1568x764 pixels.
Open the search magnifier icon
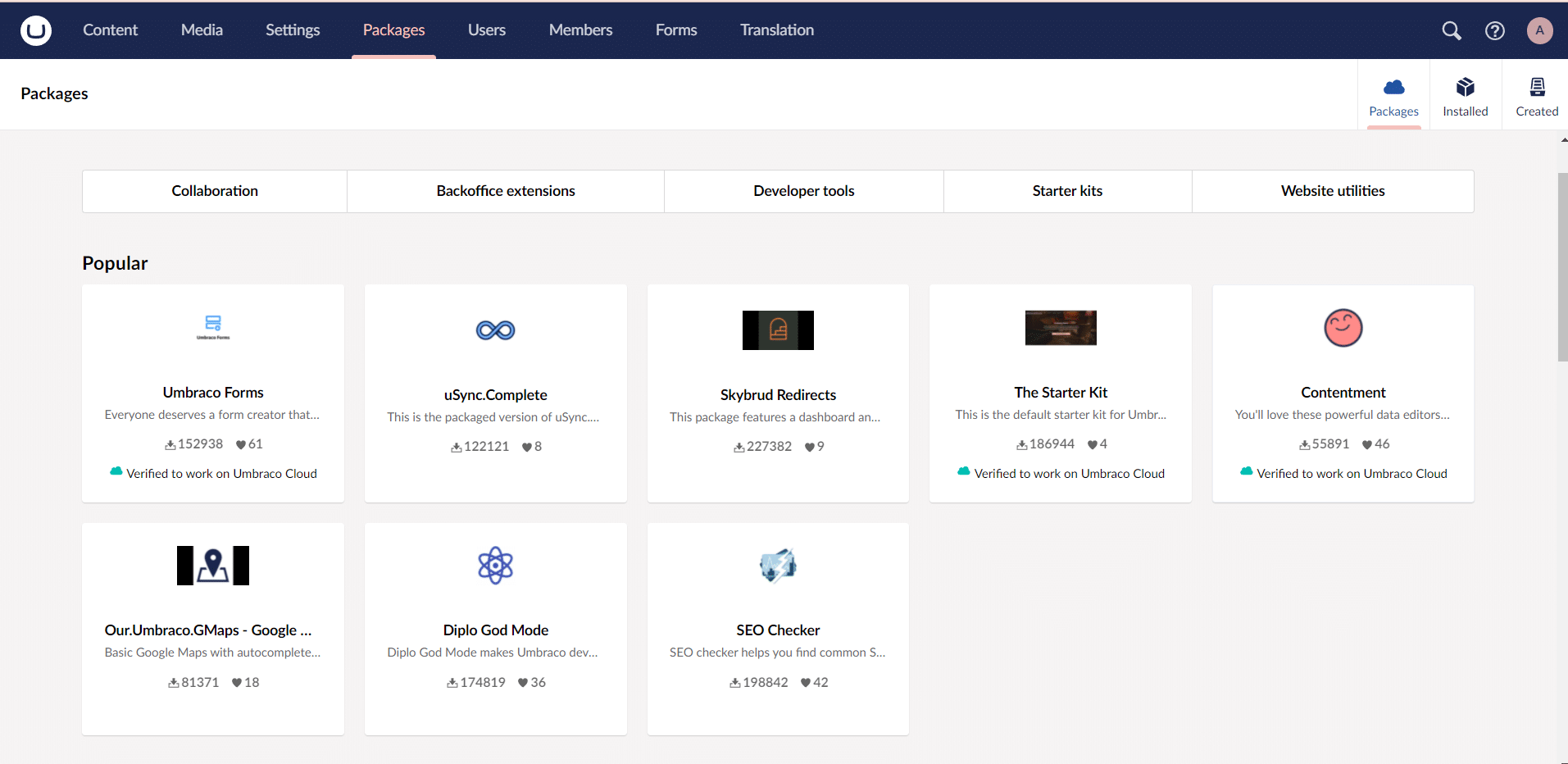tap(1452, 30)
